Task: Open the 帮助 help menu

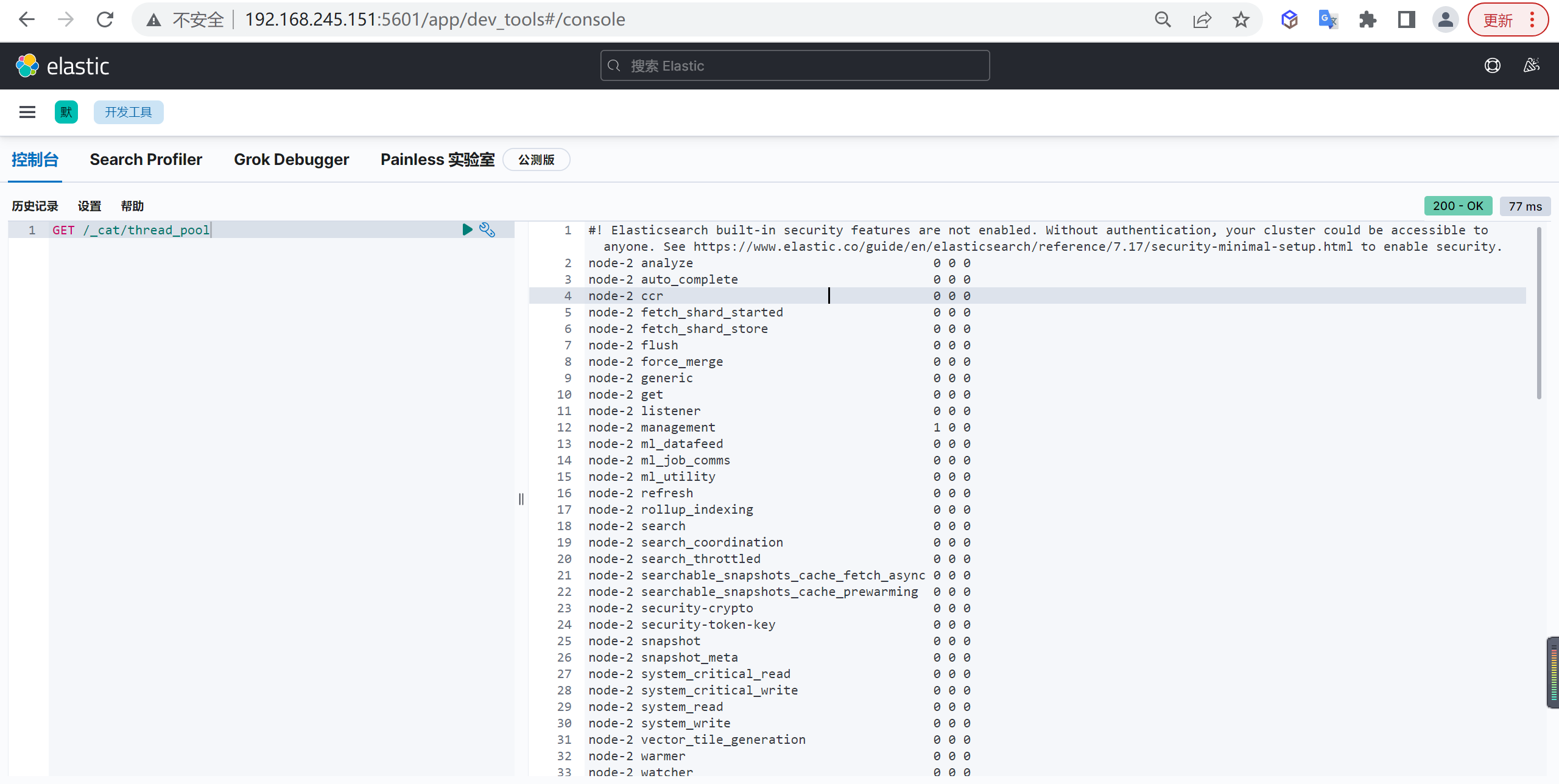Action: [132, 206]
